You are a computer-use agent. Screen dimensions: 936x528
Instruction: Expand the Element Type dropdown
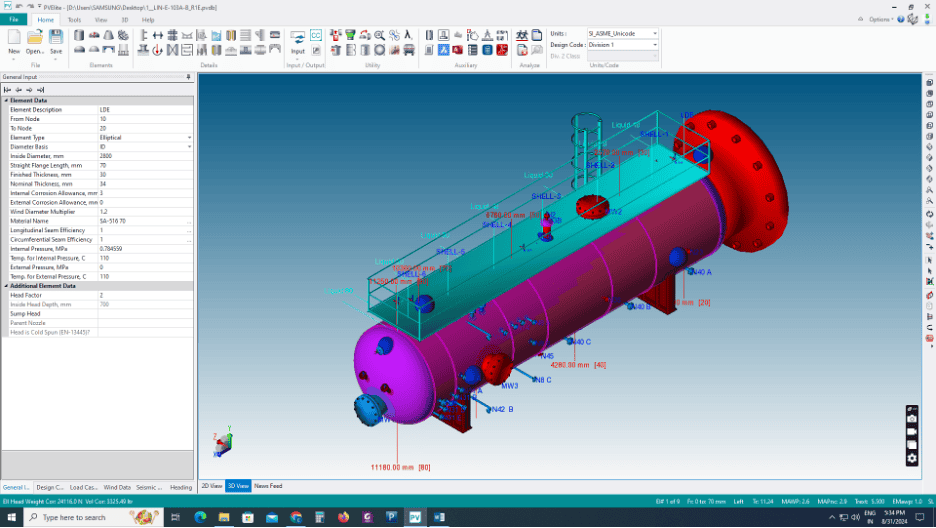189,137
